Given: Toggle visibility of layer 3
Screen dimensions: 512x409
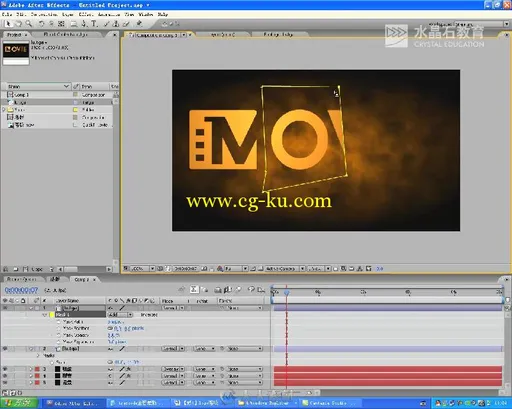Looking at the screenshot, I should (x=5, y=369).
